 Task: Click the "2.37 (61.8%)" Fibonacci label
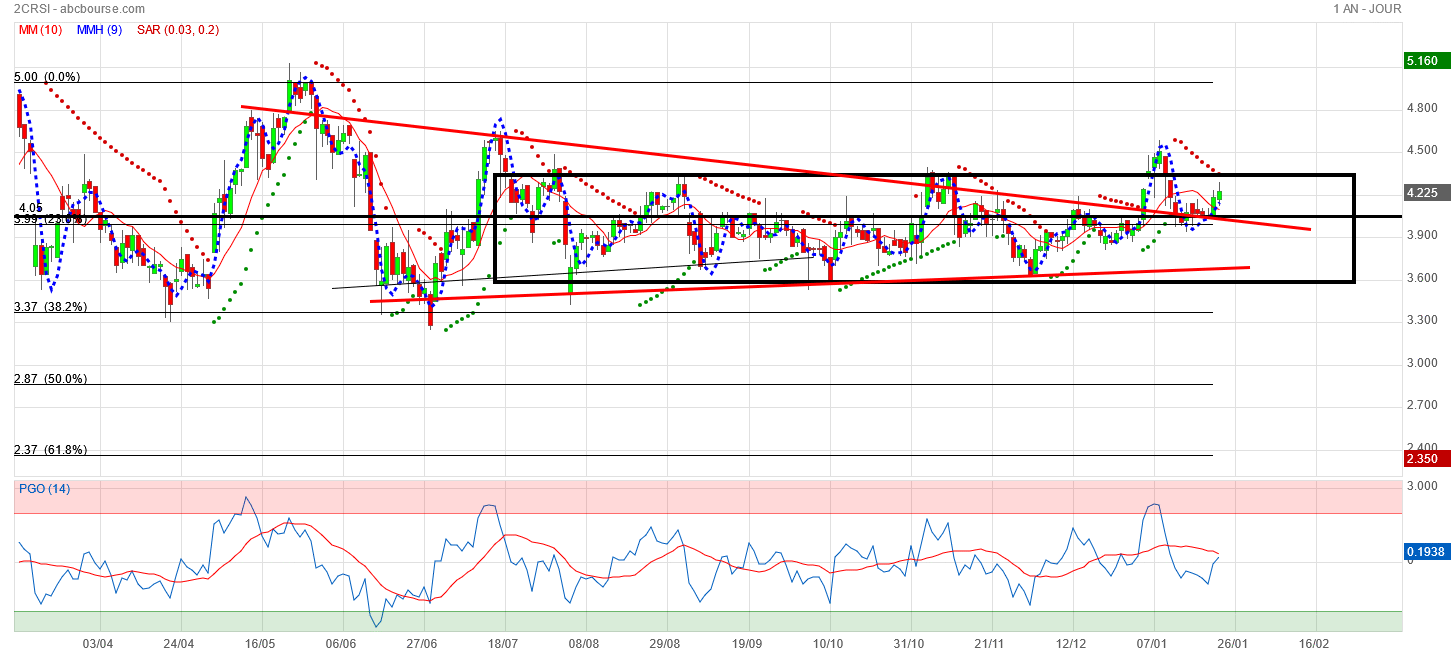pos(50,450)
